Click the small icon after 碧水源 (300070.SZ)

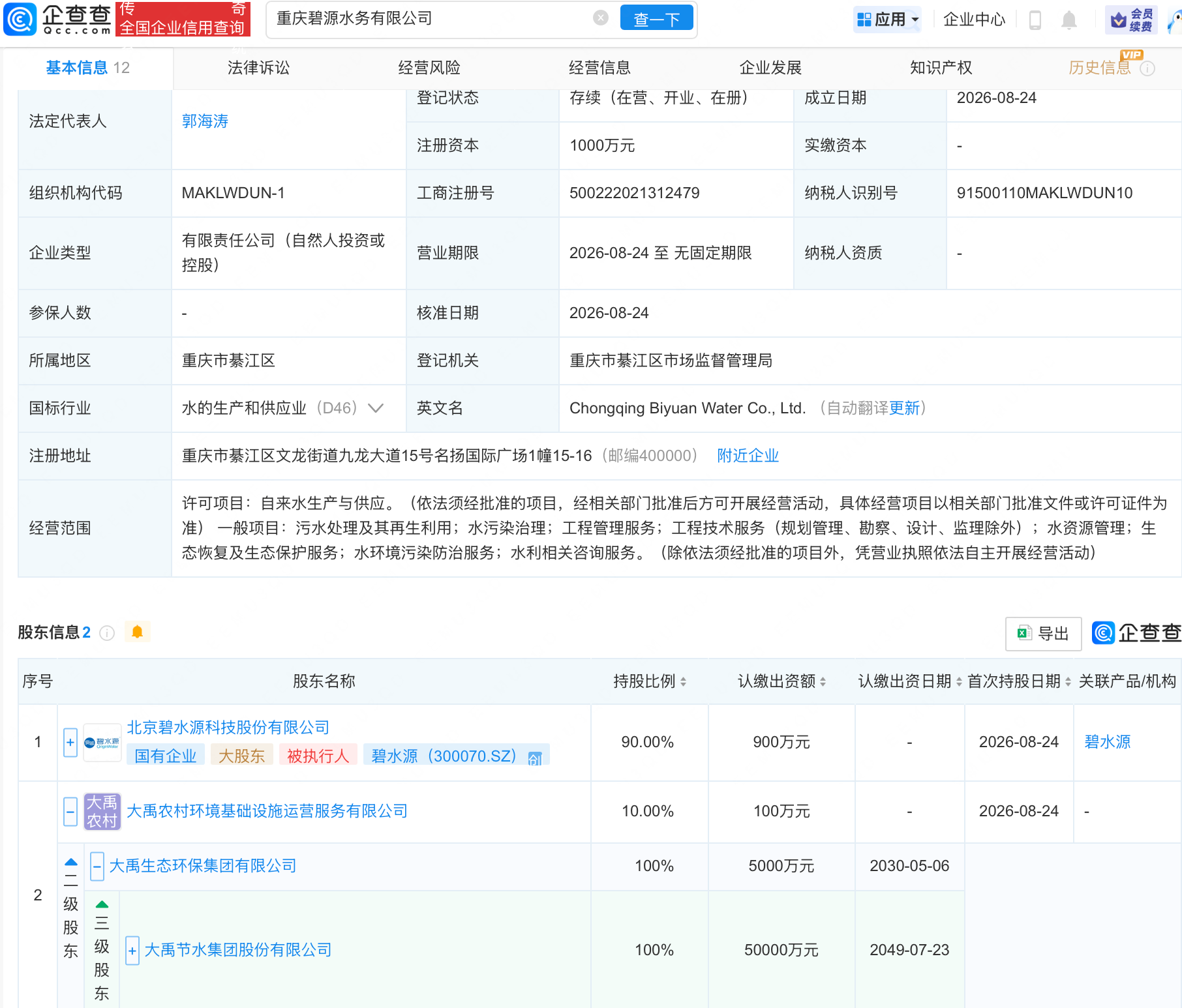tap(535, 758)
